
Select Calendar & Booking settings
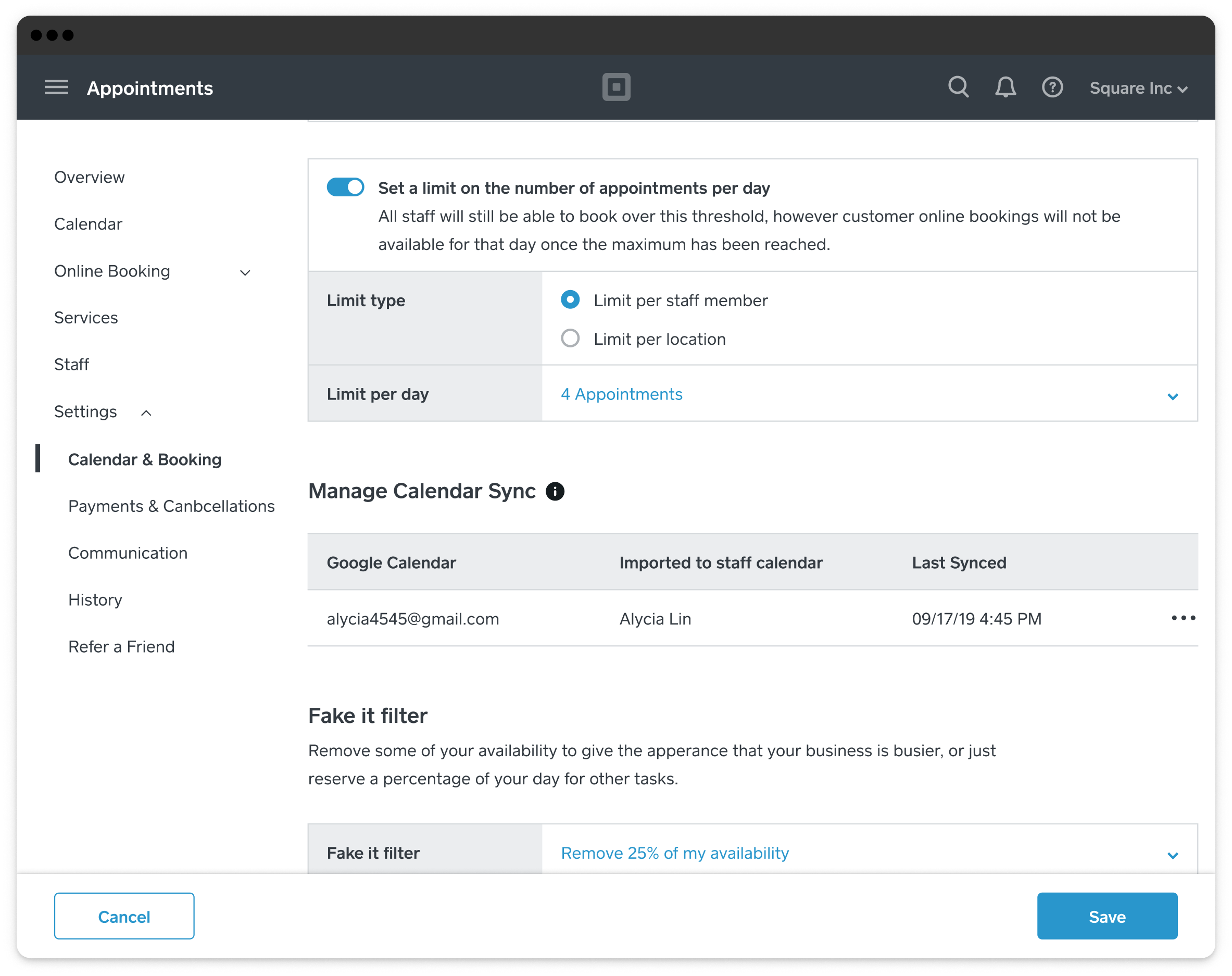tap(145, 459)
